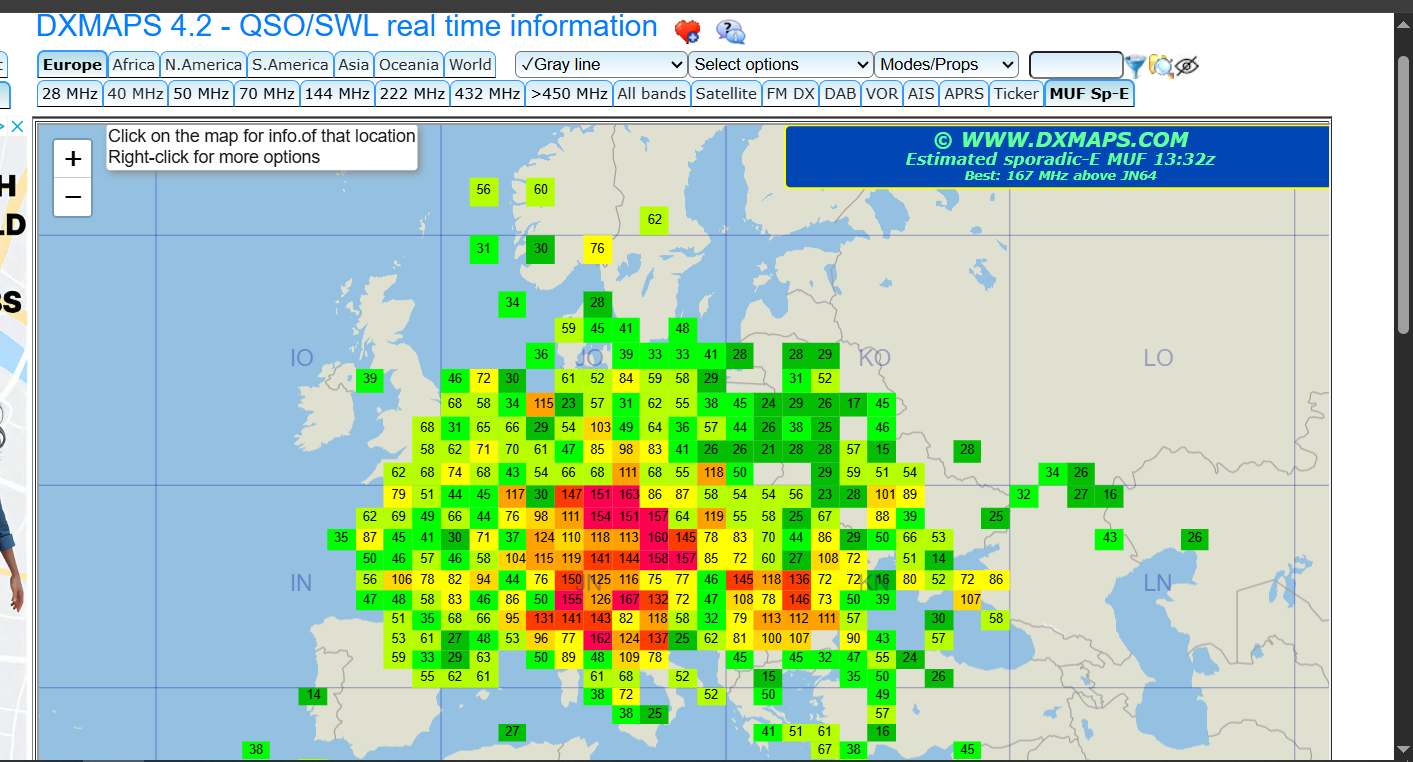
Task: Click the red heart add-favorite icon
Action: coord(687,32)
